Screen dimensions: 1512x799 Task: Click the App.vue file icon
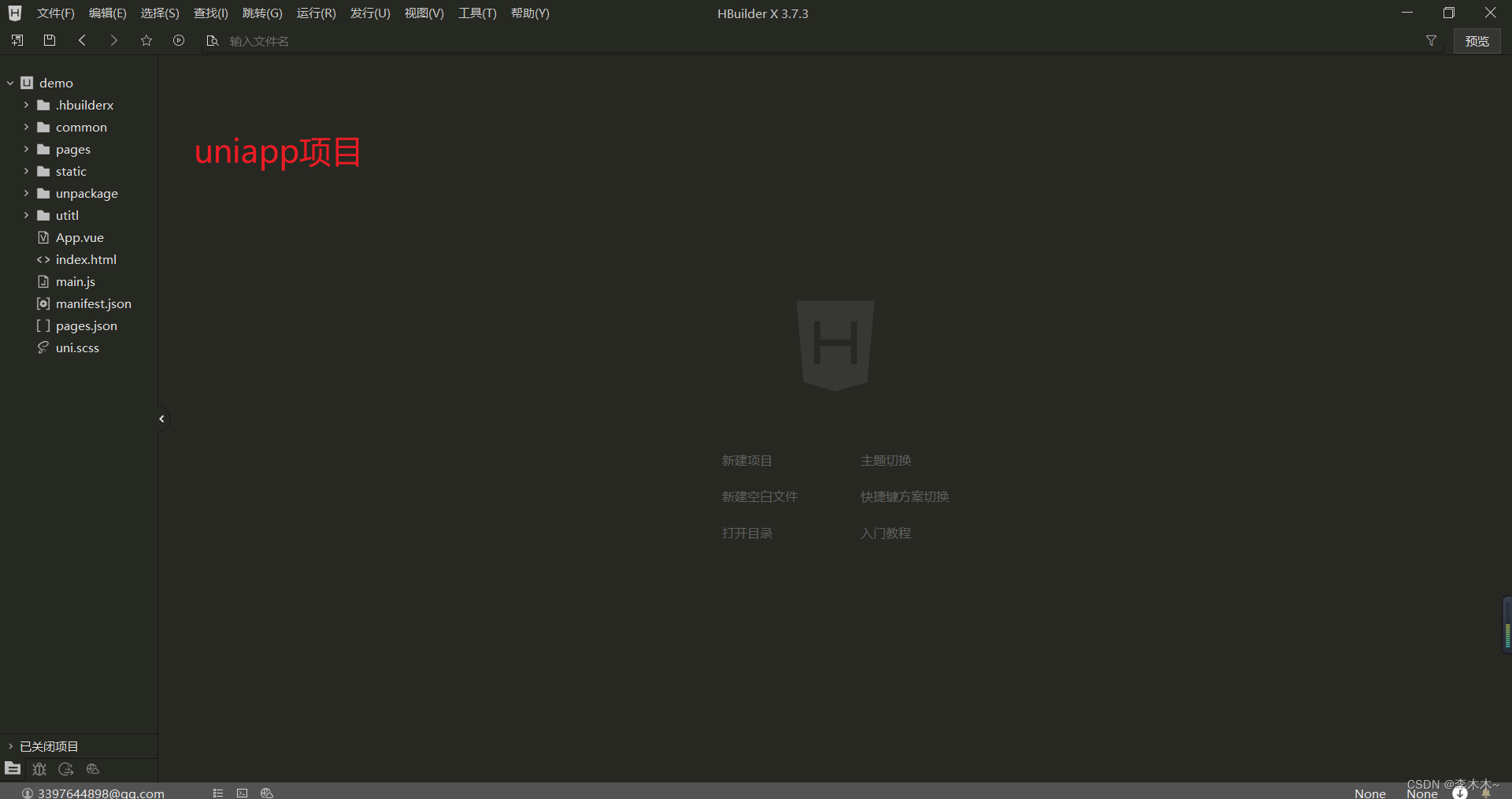(x=43, y=237)
